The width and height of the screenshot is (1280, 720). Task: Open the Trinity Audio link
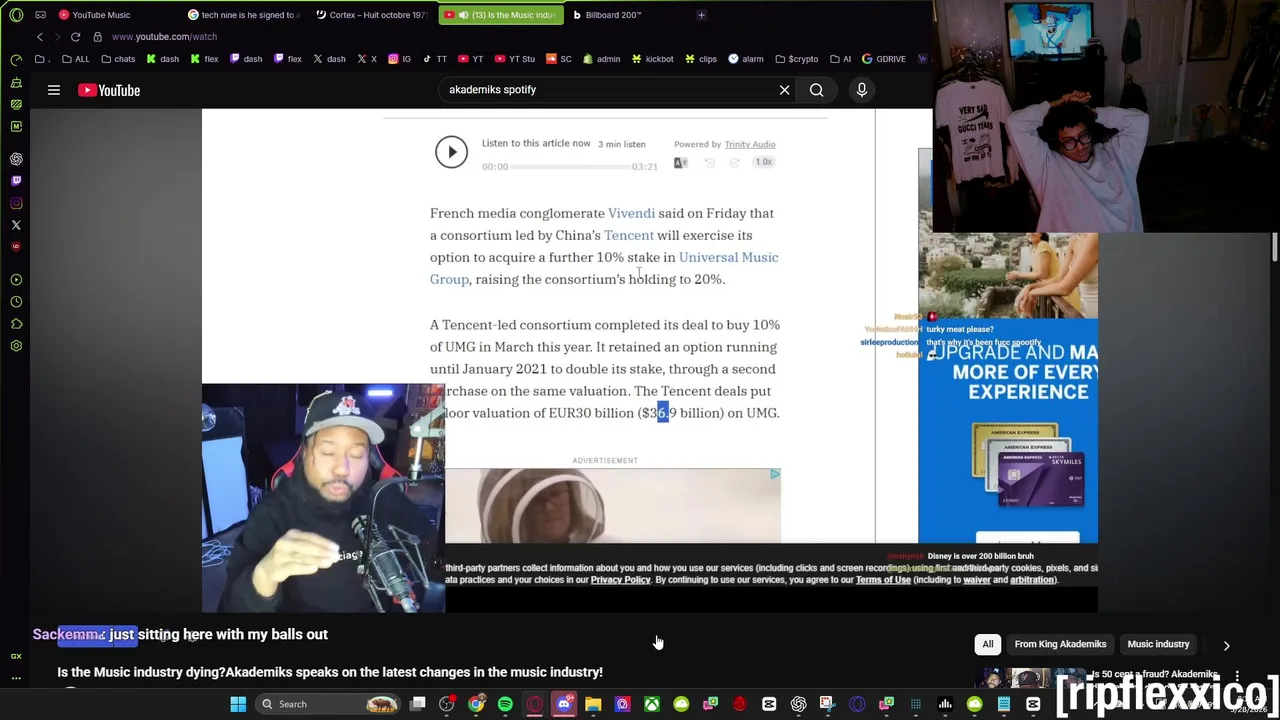point(749,144)
